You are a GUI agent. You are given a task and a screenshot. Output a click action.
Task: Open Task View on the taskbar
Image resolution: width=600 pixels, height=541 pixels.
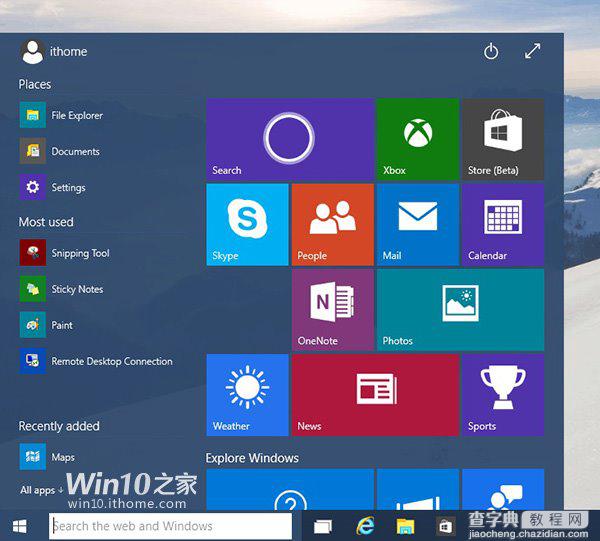tap(323, 526)
